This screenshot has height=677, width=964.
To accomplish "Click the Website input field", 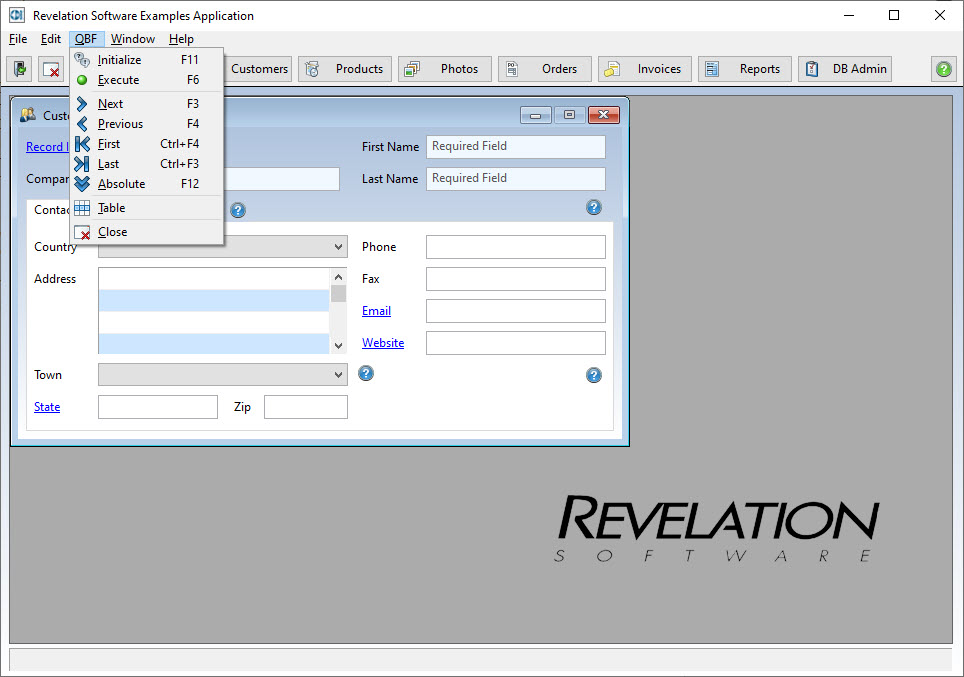I will pyautogui.click(x=516, y=343).
